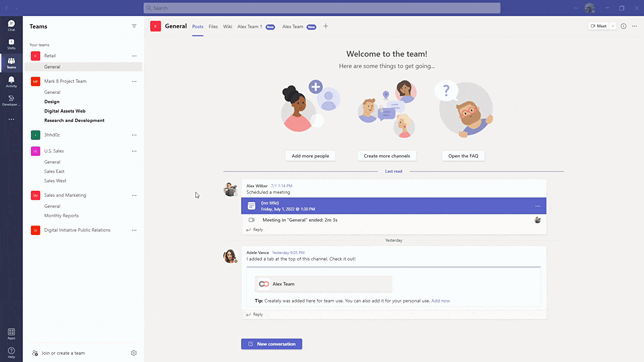The image size is (644, 362).
Task: Show more apps ellipsis in rail
Action: point(11,120)
